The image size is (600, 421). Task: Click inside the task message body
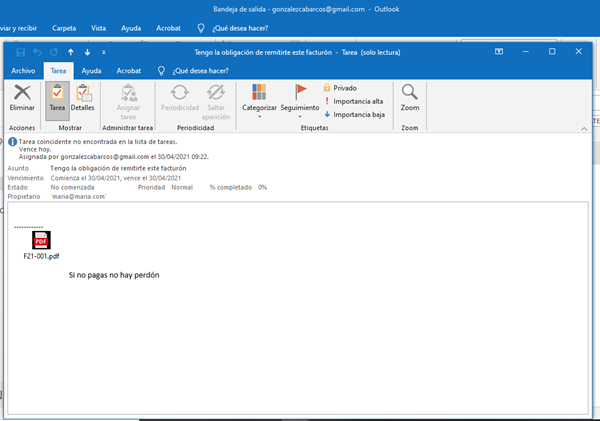click(300, 340)
